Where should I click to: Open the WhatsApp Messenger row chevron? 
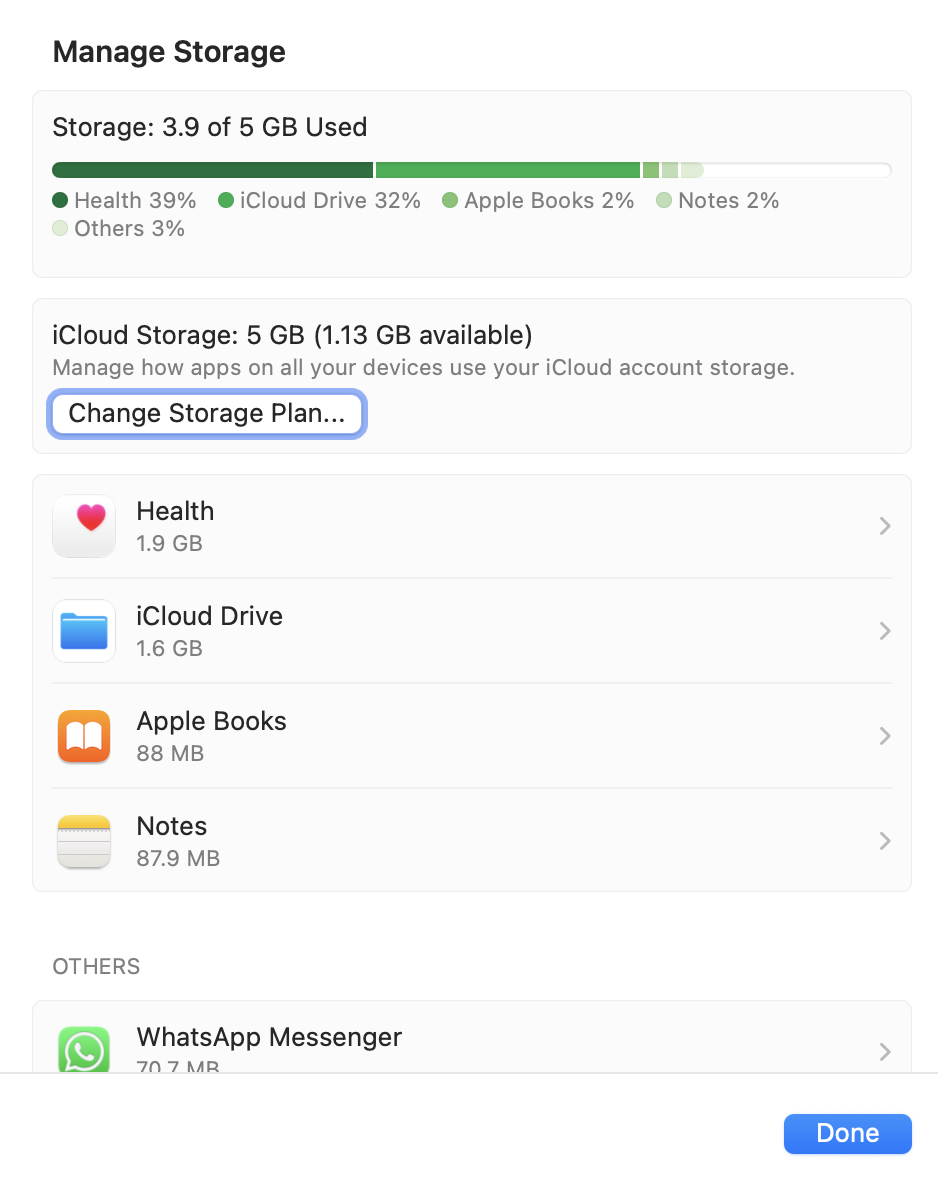point(884,1051)
